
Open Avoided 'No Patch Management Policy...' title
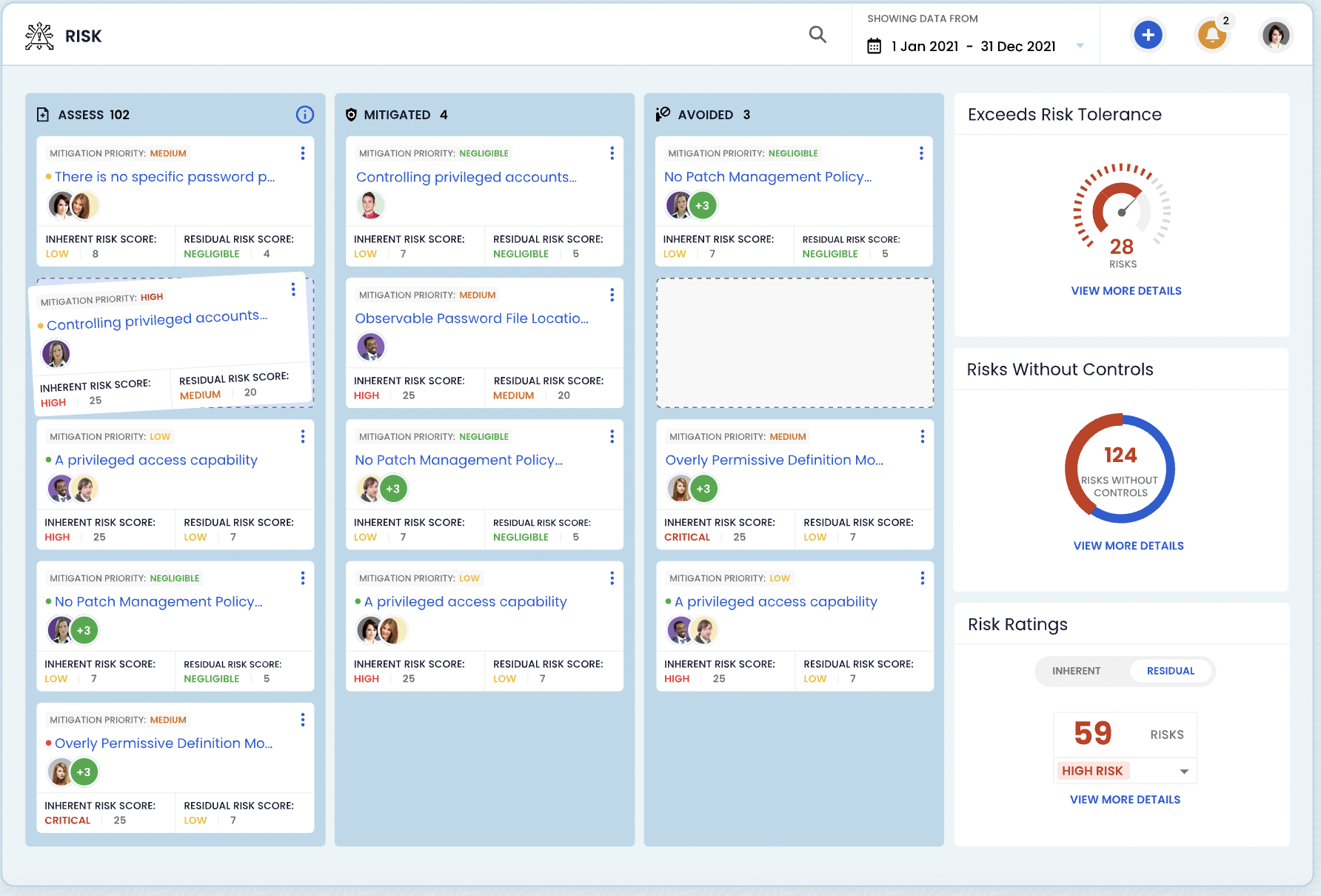(x=768, y=177)
